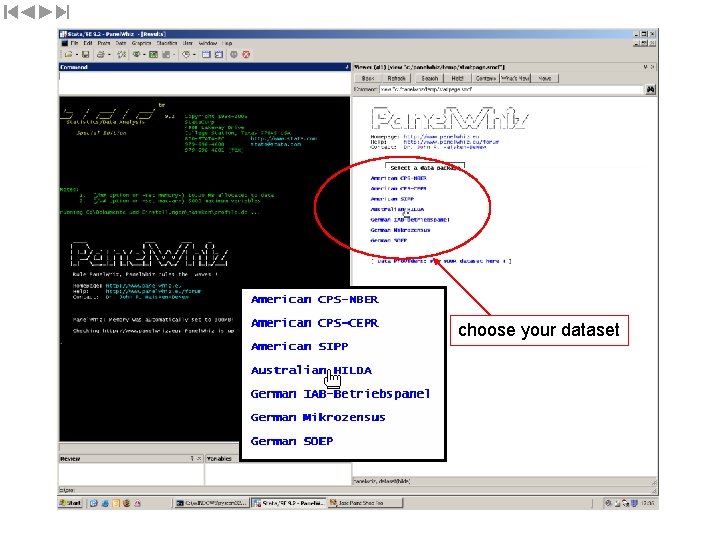Open the File menu
Screen dimensions: 720x540
pyautogui.click(x=74, y=43)
